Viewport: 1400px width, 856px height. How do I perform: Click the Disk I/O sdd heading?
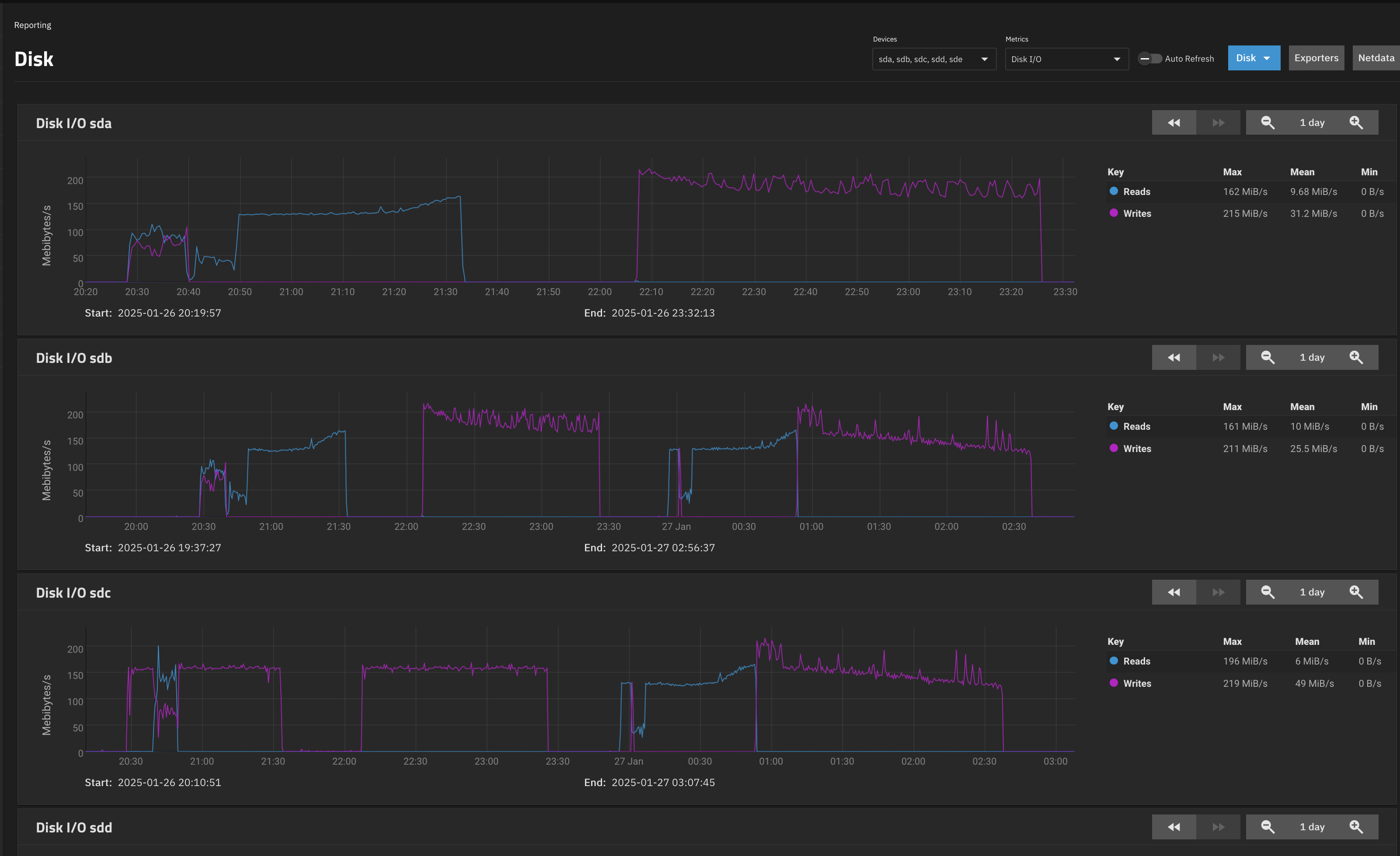(74, 828)
